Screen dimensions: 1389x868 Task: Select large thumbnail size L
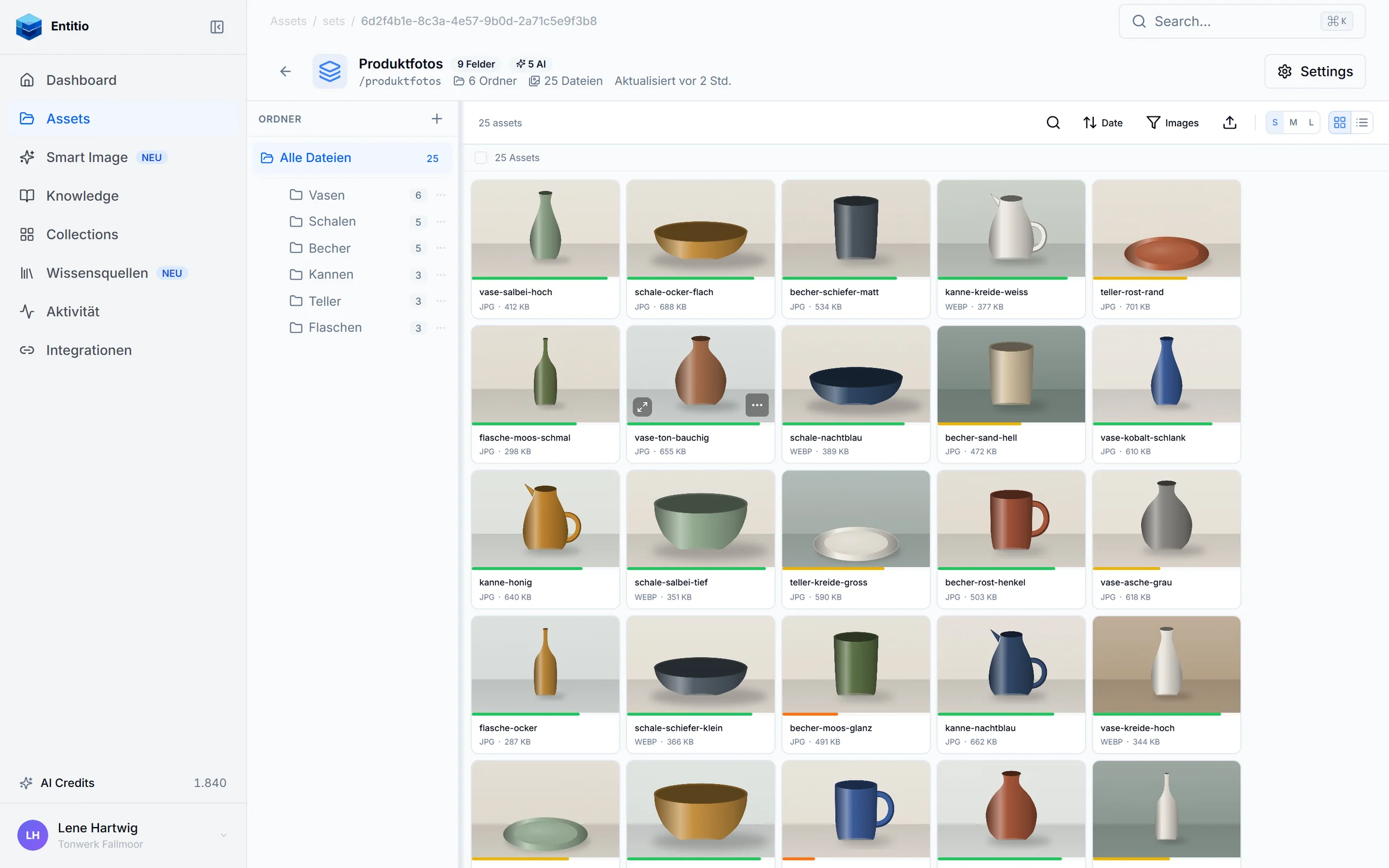(1311, 123)
